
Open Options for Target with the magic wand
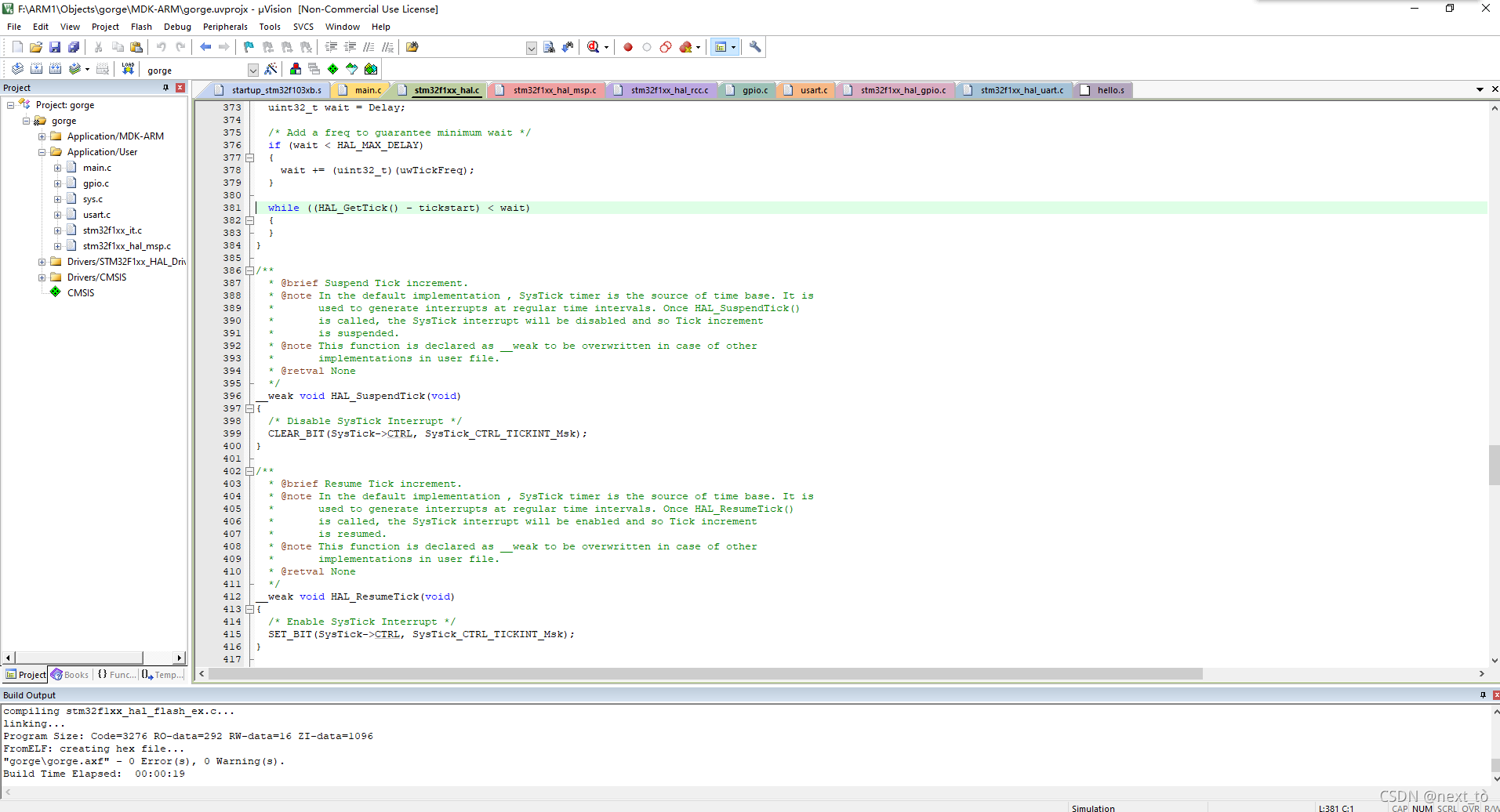[271, 69]
